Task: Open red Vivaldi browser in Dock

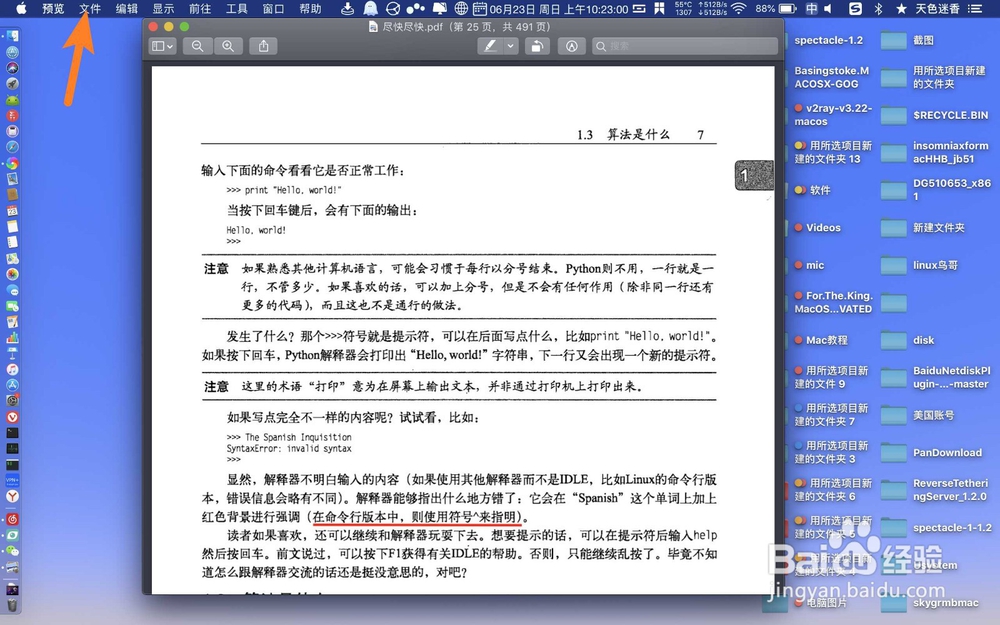Action: (x=12, y=417)
